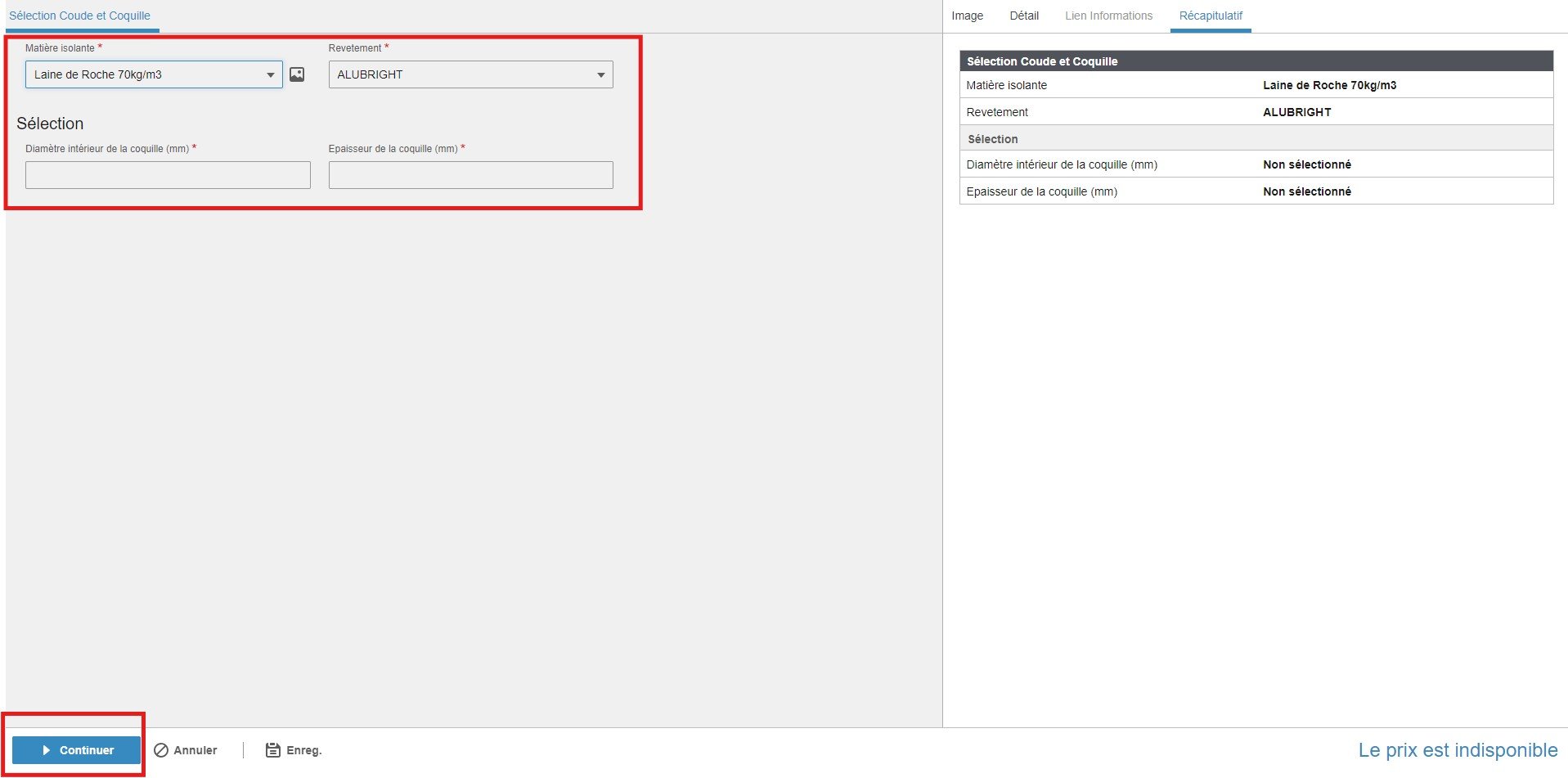Click 'Non sélectionné' on the Diamètre summary row
Image resolution: width=1568 pixels, height=778 pixels.
(1306, 164)
